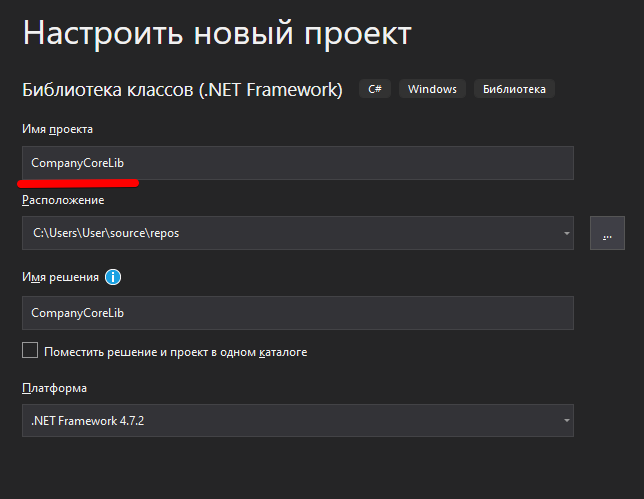Screen dimensions: 644x499
Task: Expand the Расположение dropdown arrow
Action: [566, 234]
